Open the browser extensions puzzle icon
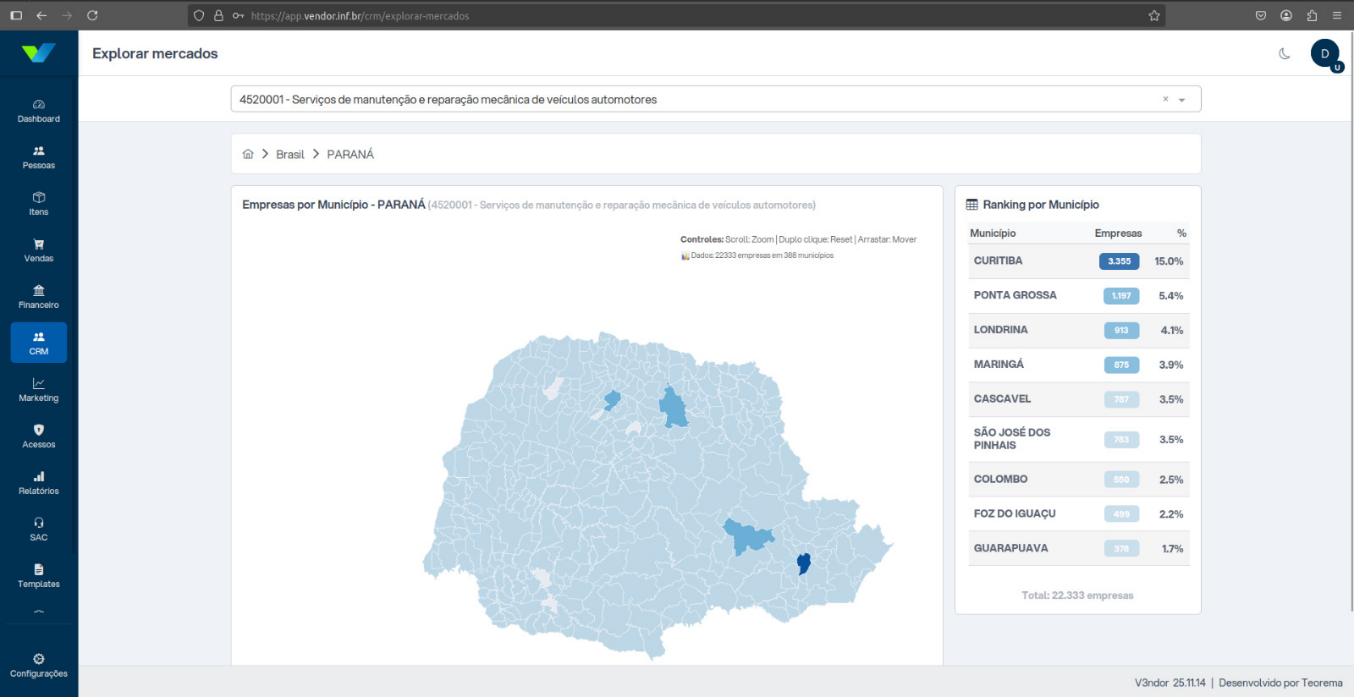1354x697 pixels. (x=1312, y=15)
